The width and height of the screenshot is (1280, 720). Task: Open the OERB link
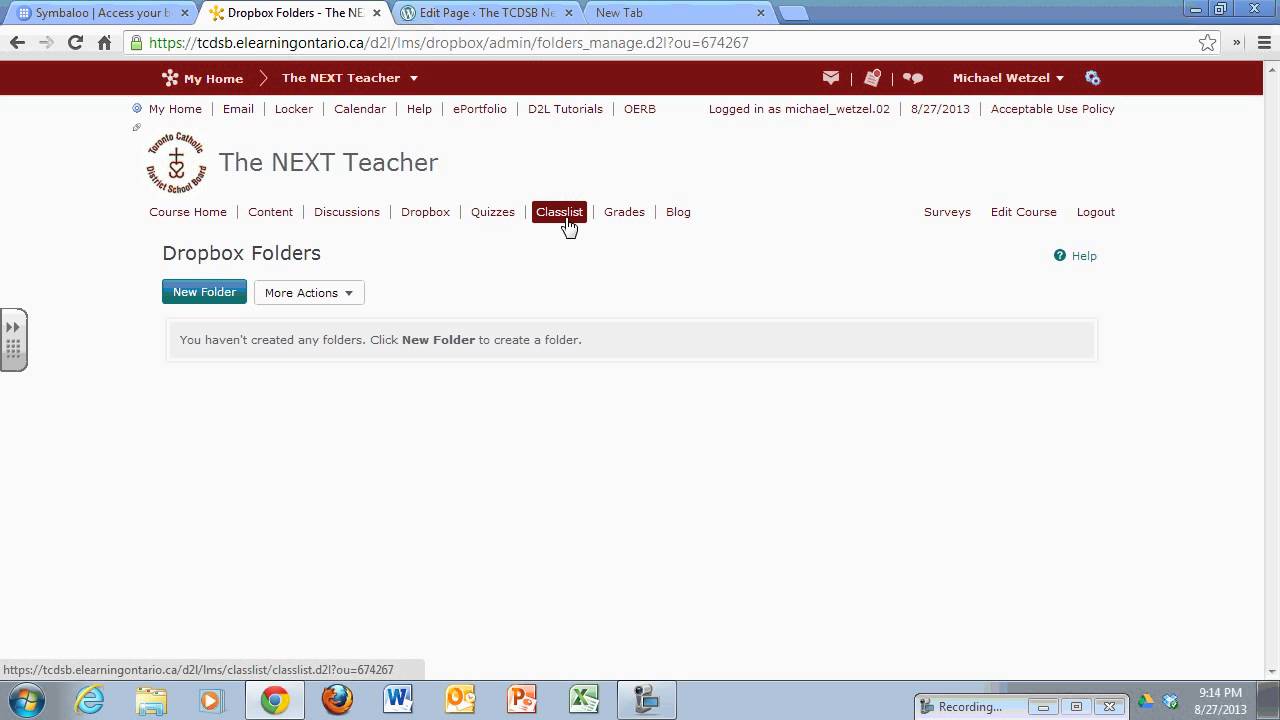640,109
